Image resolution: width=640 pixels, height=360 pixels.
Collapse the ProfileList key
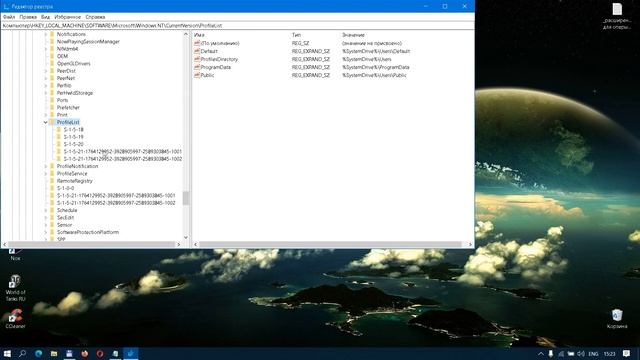pyautogui.click(x=45, y=122)
